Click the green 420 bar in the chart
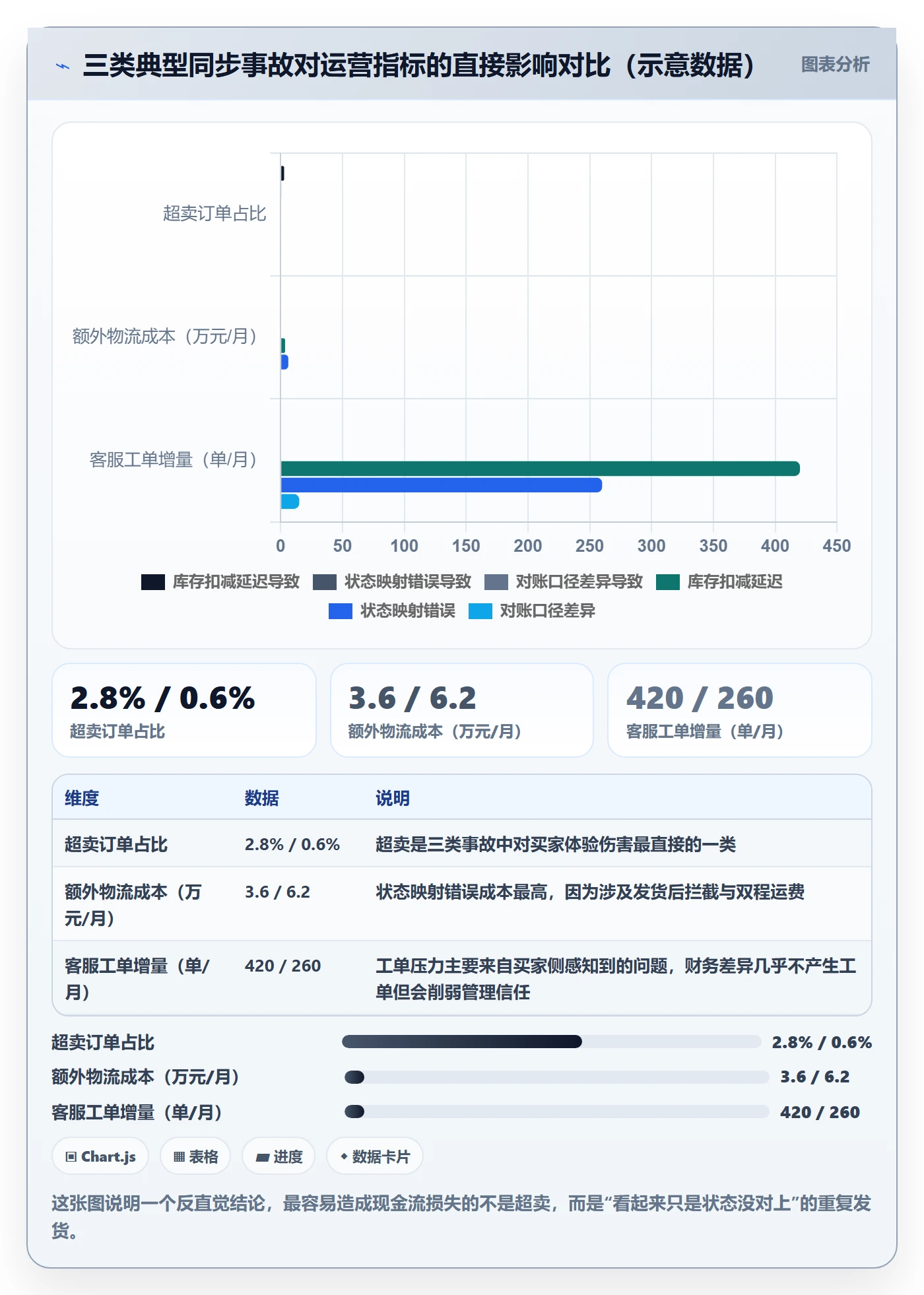Viewport: 924px width, 1295px height. pos(540,469)
